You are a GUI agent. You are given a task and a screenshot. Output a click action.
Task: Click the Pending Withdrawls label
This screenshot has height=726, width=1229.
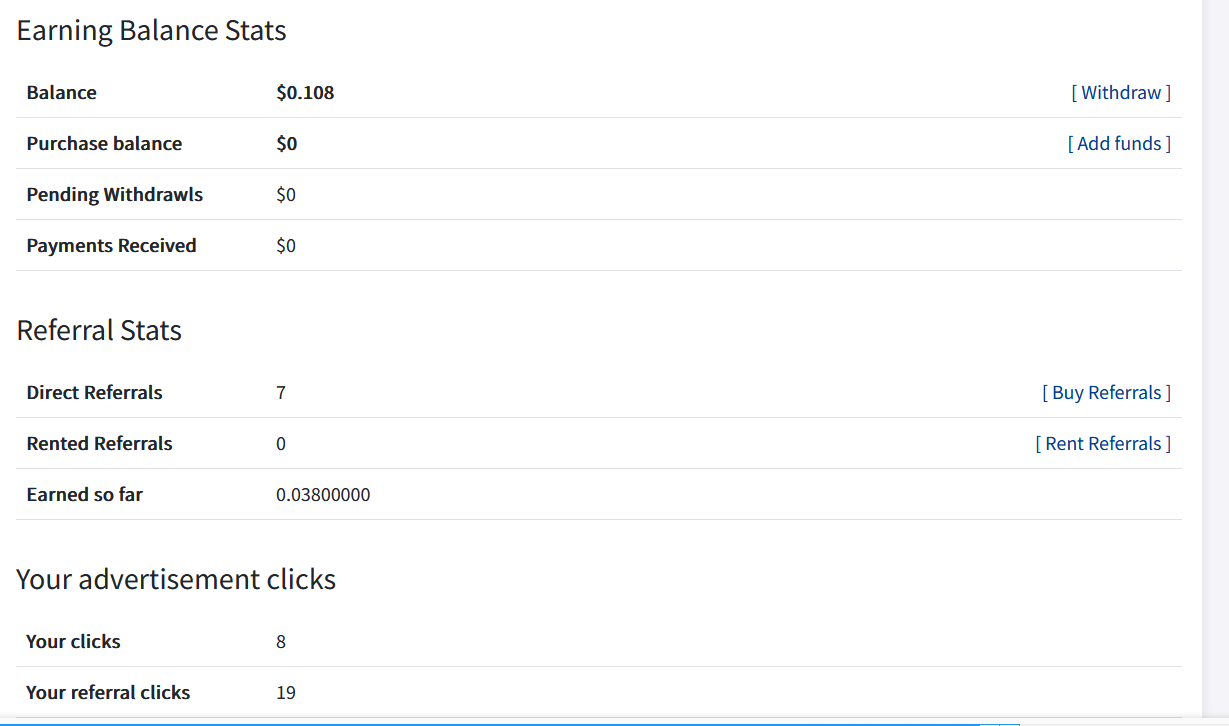pos(115,195)
